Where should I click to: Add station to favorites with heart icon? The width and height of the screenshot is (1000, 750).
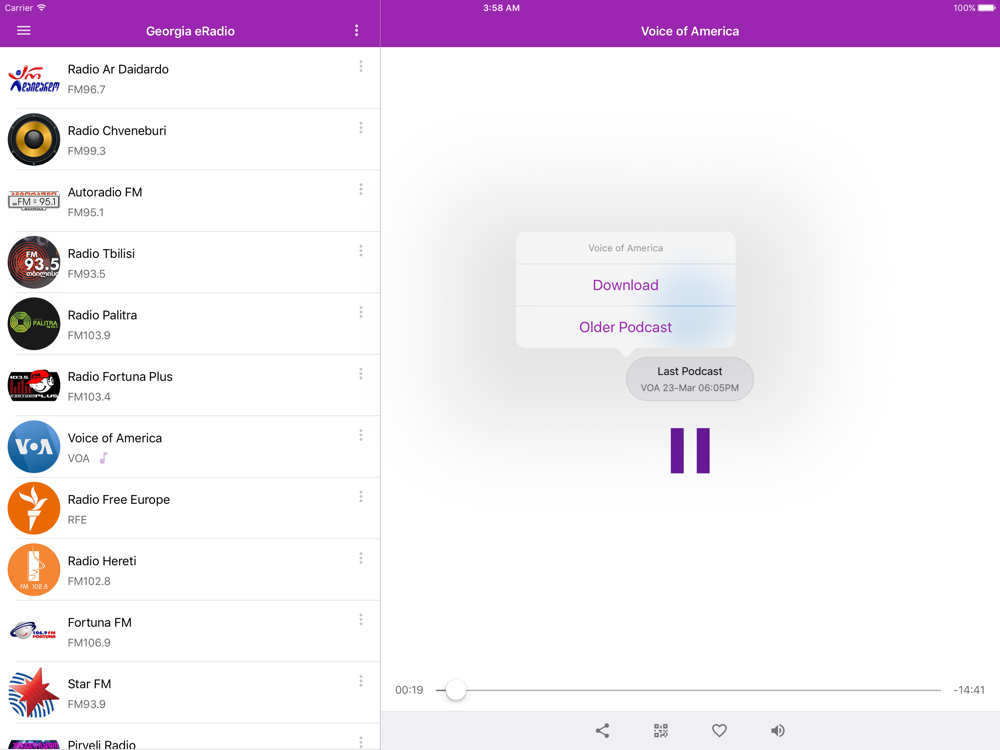click(719, 731)
